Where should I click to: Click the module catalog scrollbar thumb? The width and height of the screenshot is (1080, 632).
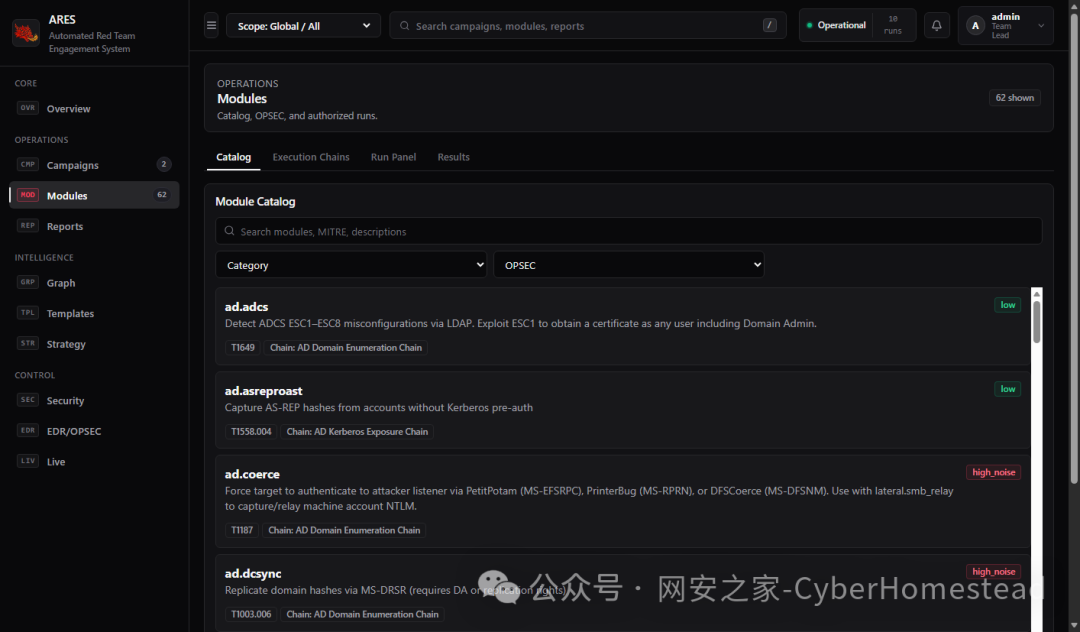[1036, 321]
